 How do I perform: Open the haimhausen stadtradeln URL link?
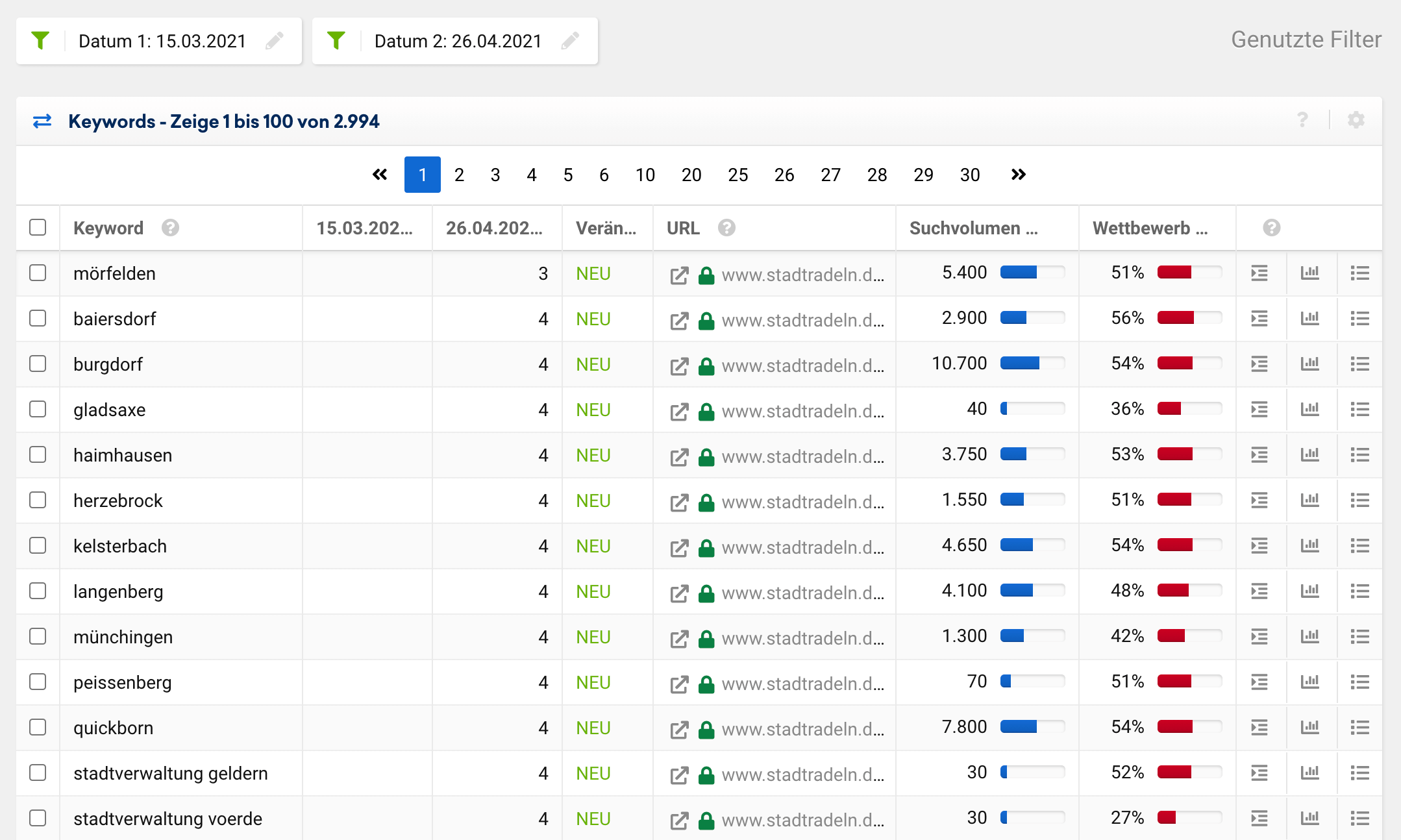pyautogui.click(x=802, y=456)
